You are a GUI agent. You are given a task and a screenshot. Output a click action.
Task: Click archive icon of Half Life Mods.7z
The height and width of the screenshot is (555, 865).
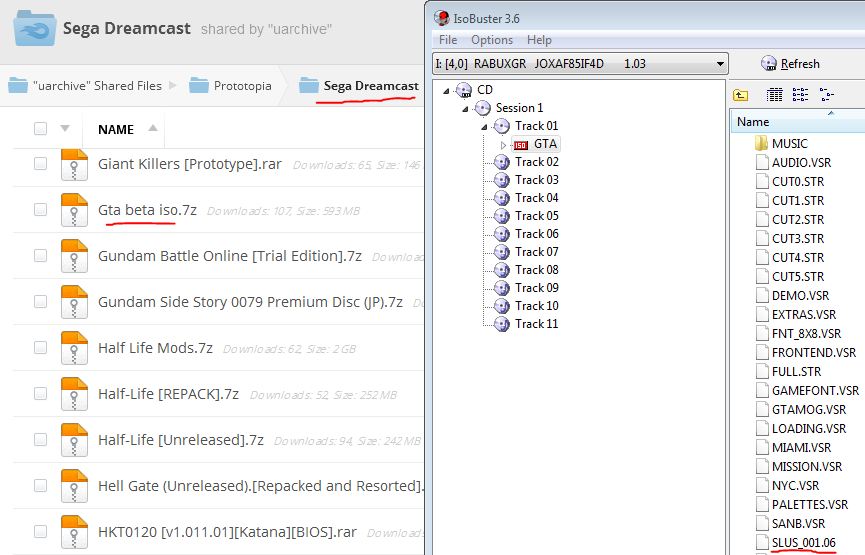click(x=74, y=348)
